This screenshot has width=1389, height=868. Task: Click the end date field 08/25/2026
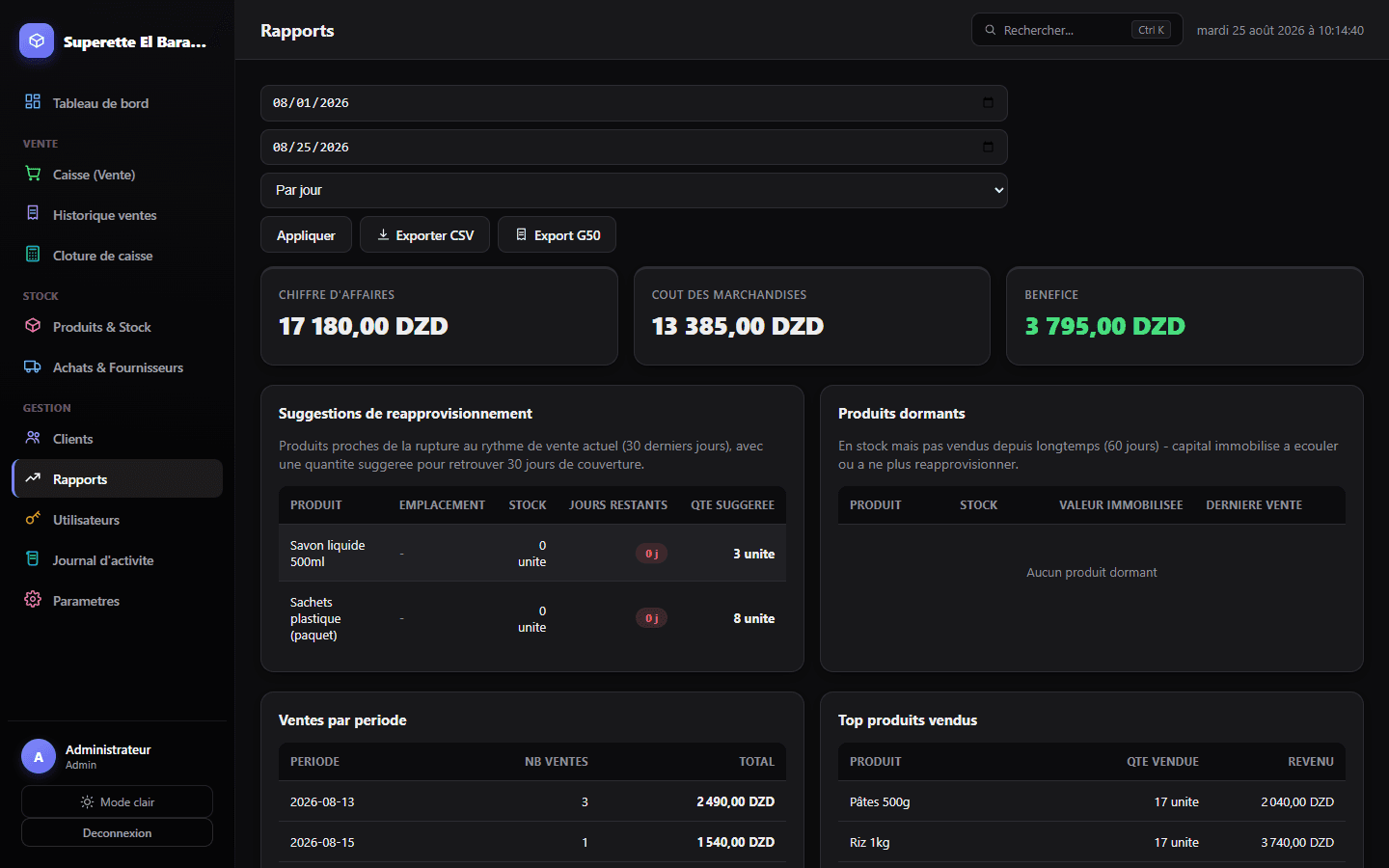pyautogui.click(x=634, y=148)
